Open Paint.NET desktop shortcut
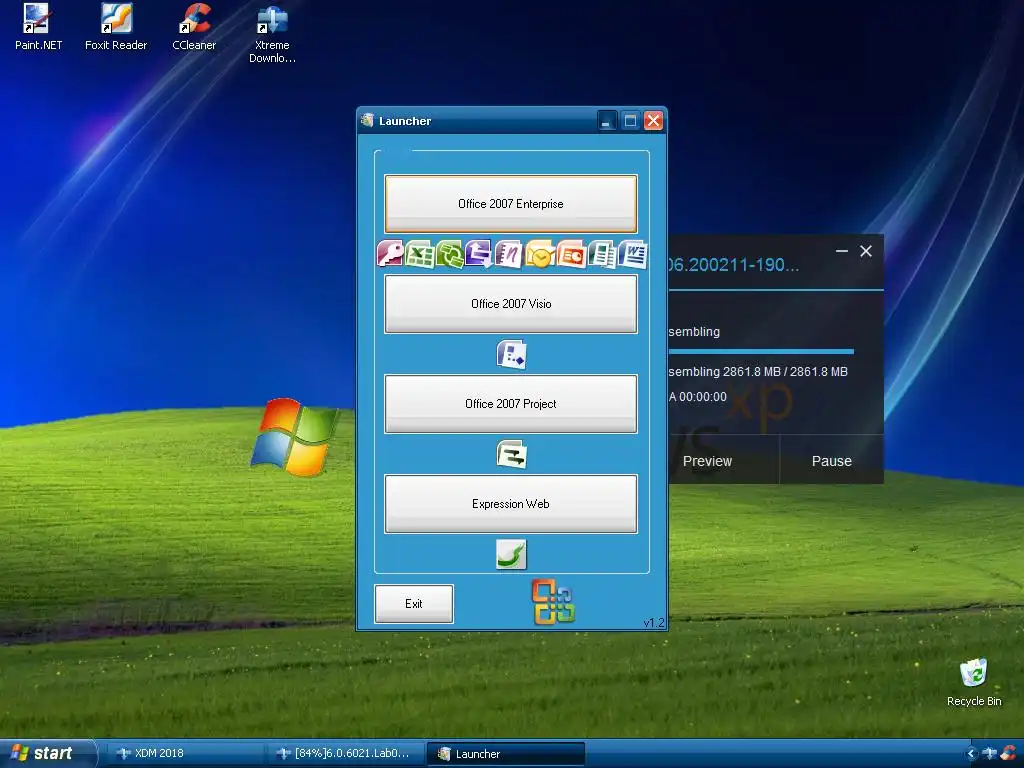The height and width of the screenshot is (768, 1024). (x=38, y=27)
